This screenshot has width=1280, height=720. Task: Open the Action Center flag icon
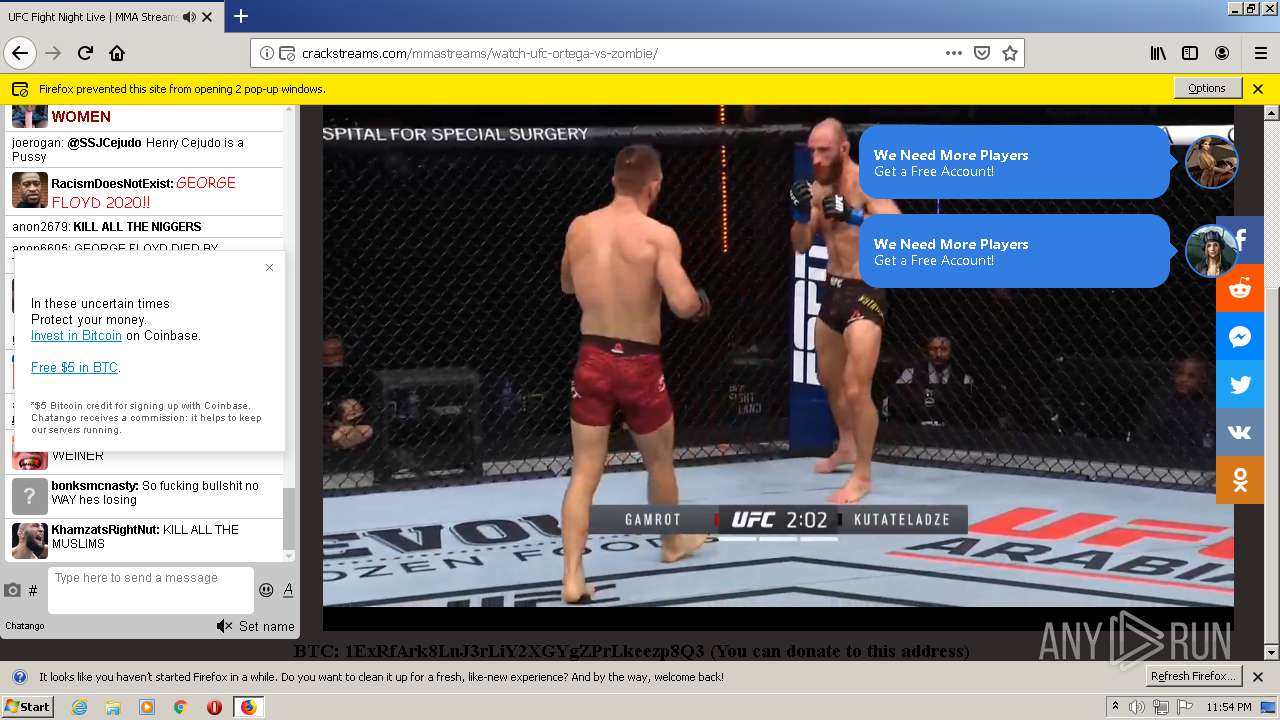1184,707
